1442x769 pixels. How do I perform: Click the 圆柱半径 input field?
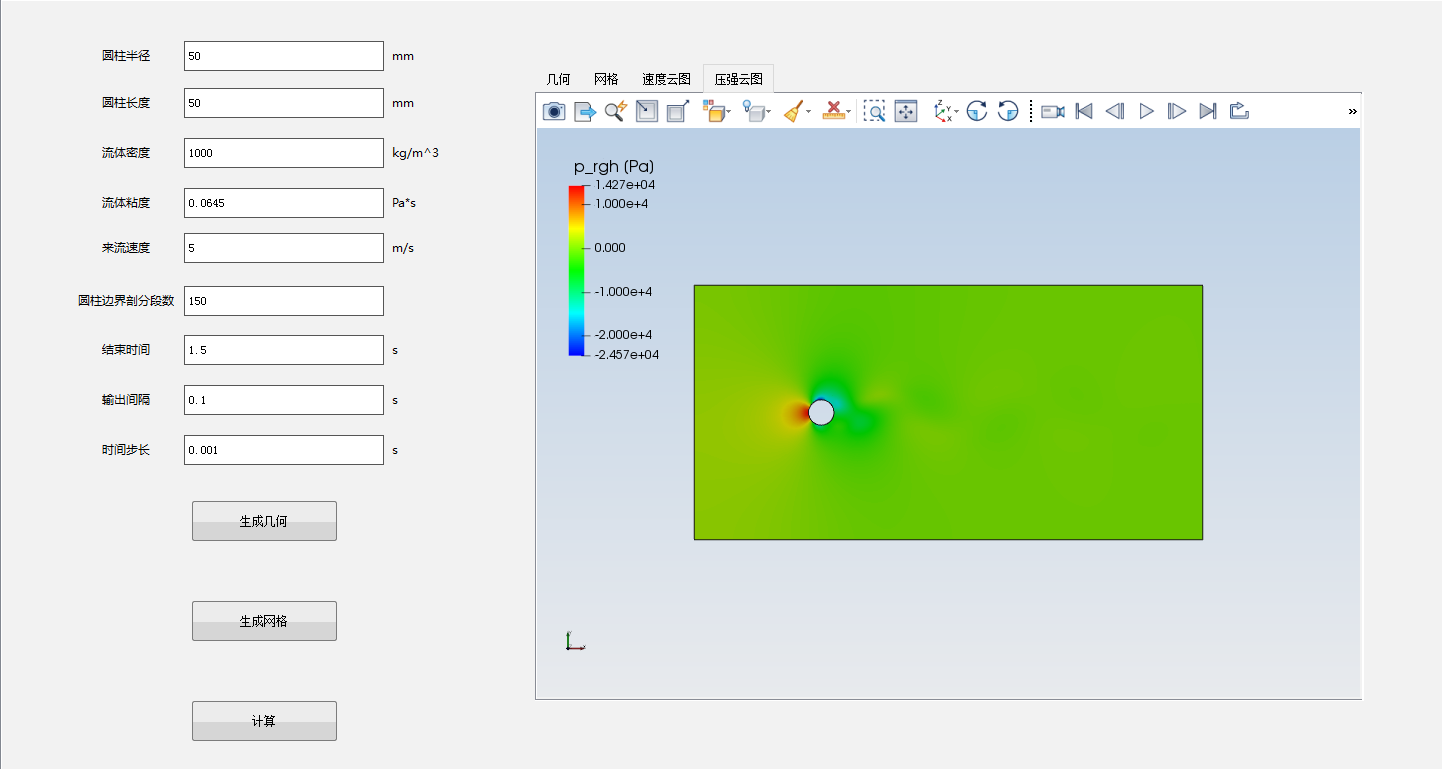[x=284, y=56]
